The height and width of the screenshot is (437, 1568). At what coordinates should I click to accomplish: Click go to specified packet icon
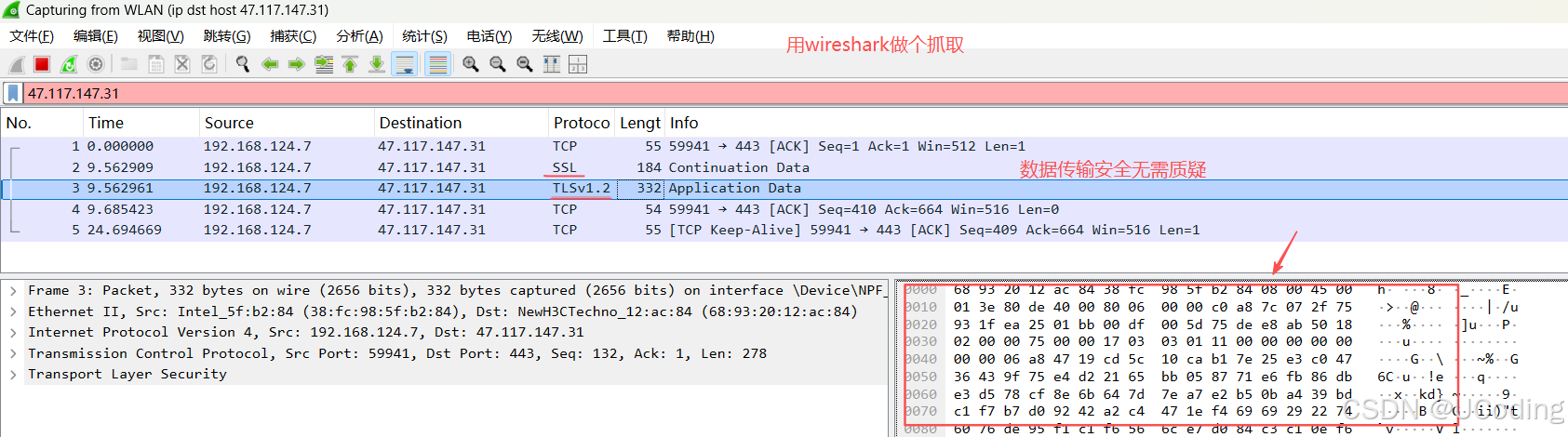click(323, 64)
